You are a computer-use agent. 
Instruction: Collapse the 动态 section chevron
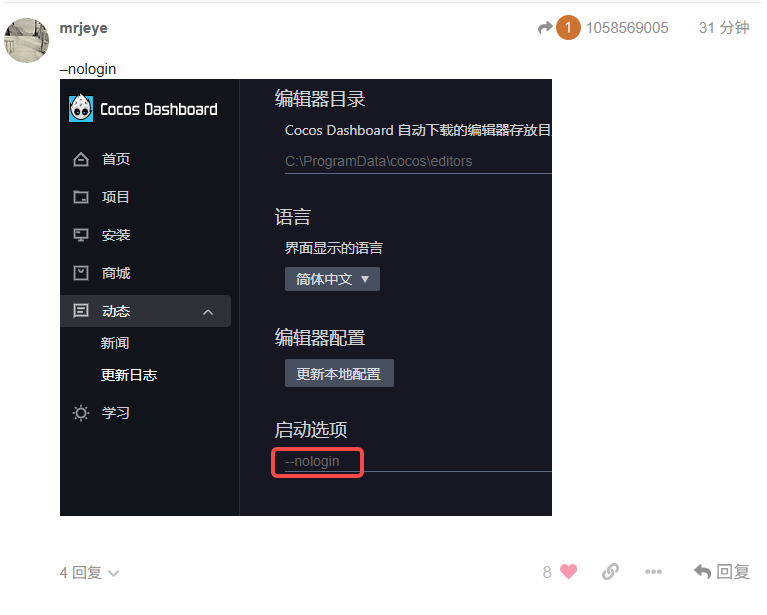[208, 312]
